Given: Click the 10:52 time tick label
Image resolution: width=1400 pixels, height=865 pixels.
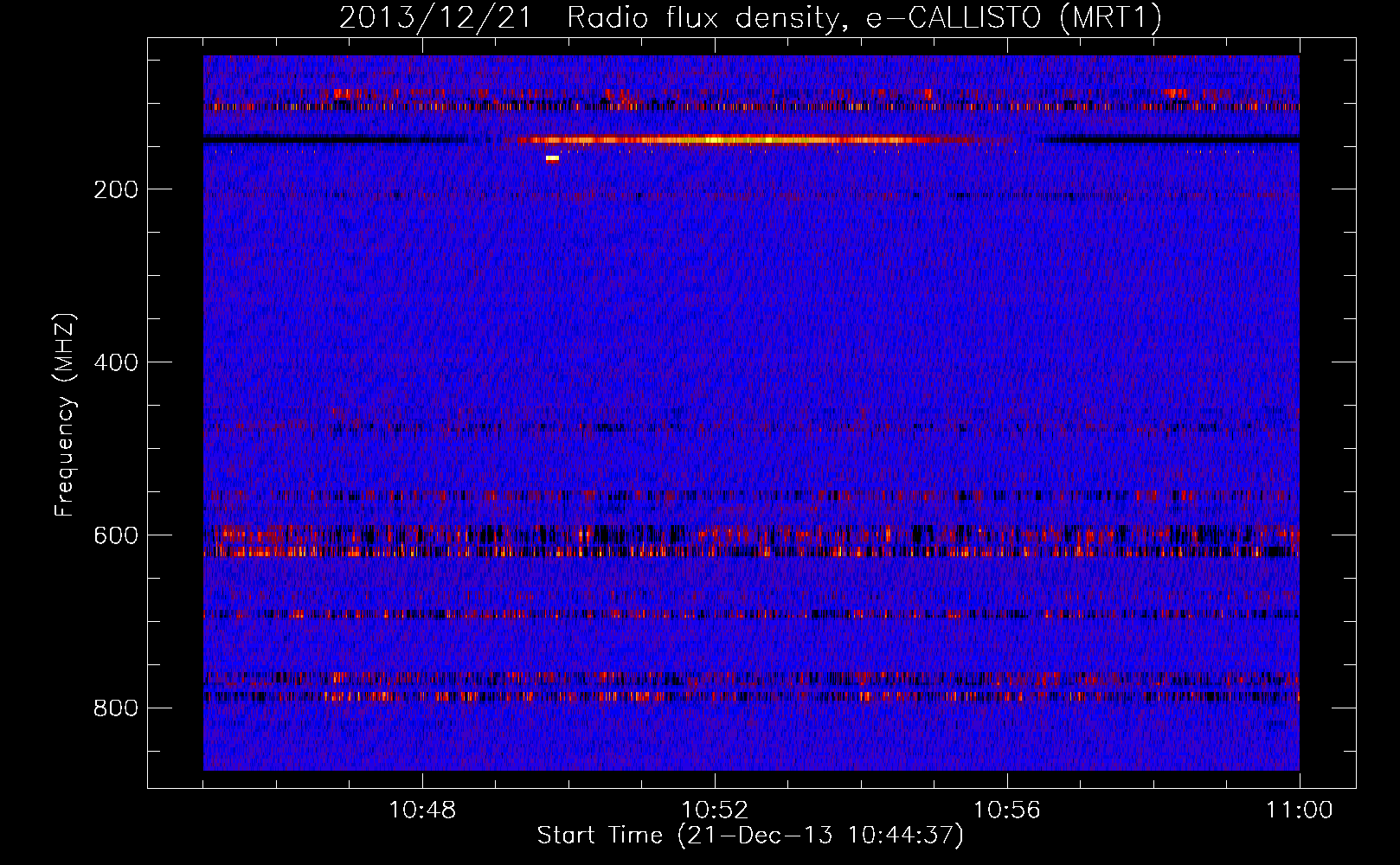Looking at the screenshot, I should point(715,811).
